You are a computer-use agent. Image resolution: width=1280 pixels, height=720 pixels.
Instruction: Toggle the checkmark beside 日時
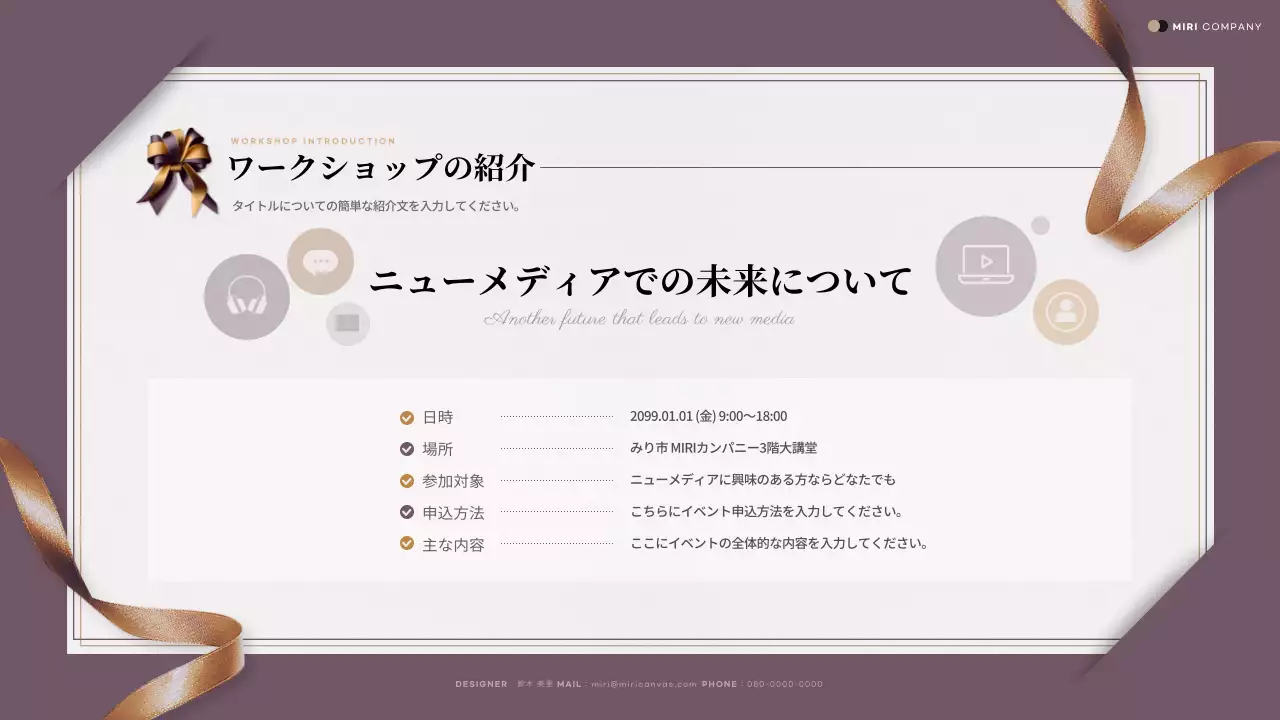pyautogui.click(x=406, y=416)
